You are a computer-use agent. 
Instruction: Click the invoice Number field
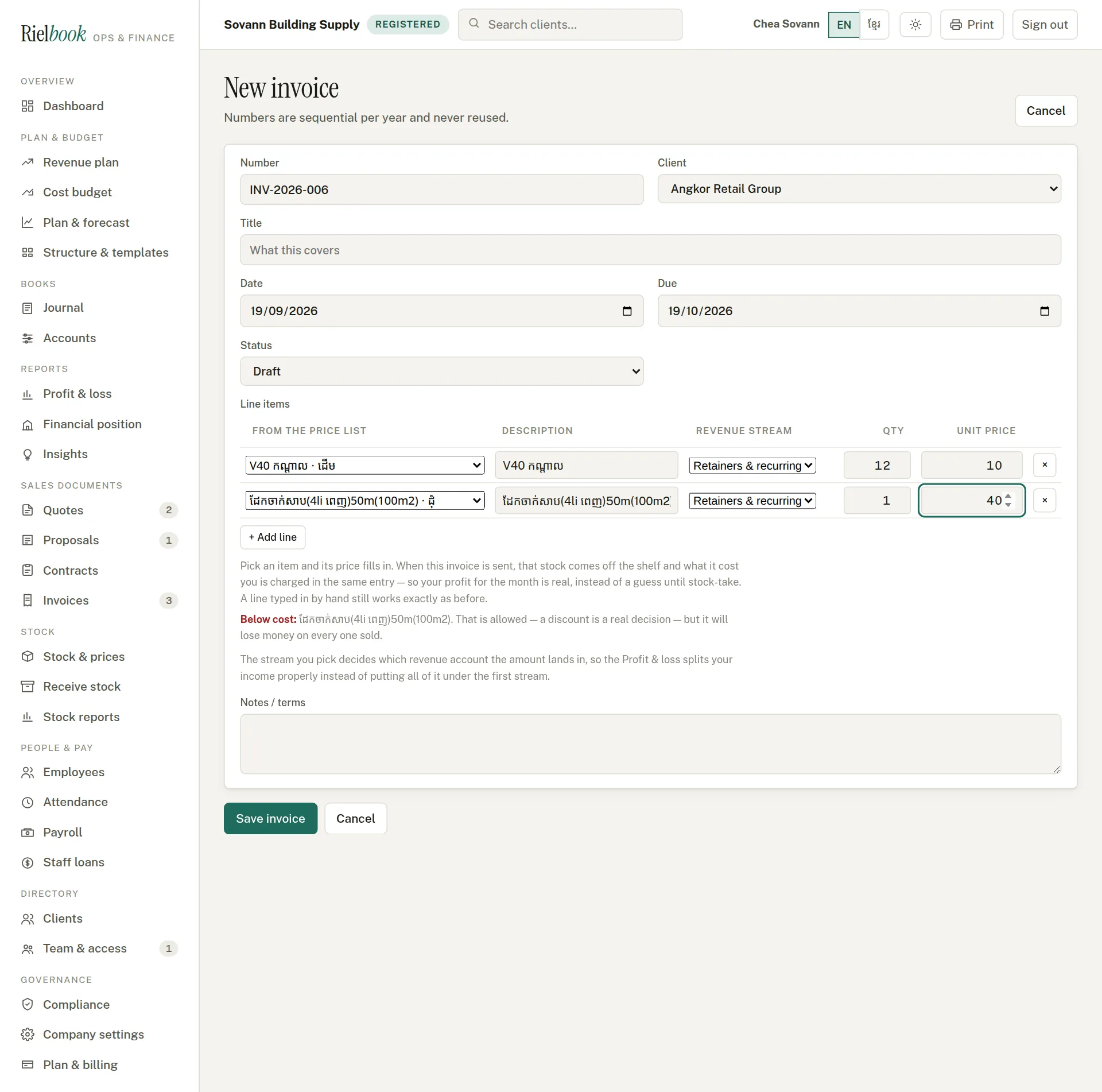tap(442, 189)
